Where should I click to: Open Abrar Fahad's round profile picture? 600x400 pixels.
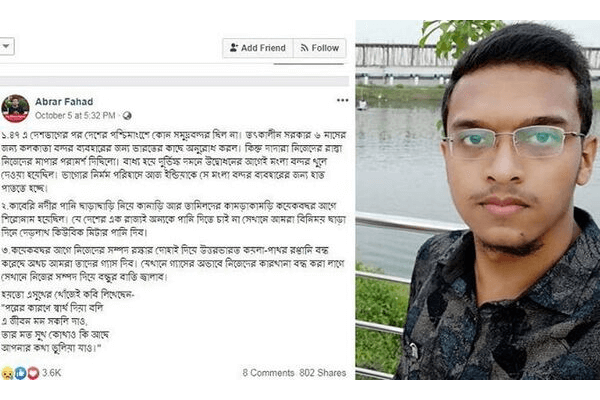pos(15,109)
